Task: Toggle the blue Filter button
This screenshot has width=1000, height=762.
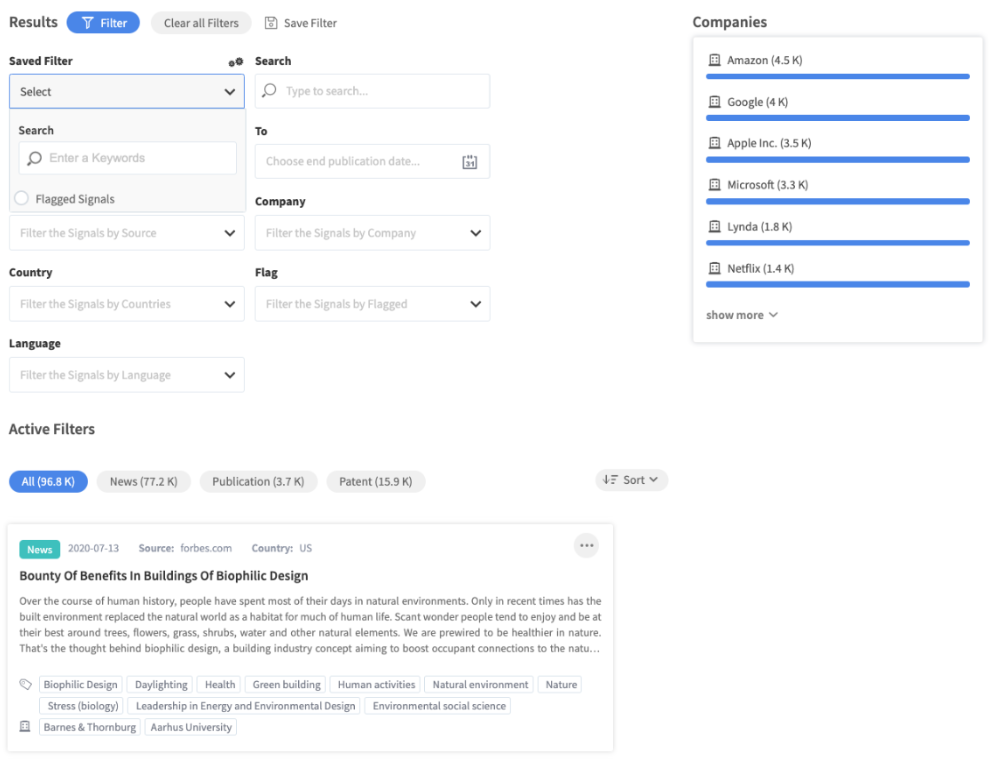Action: 103,23
